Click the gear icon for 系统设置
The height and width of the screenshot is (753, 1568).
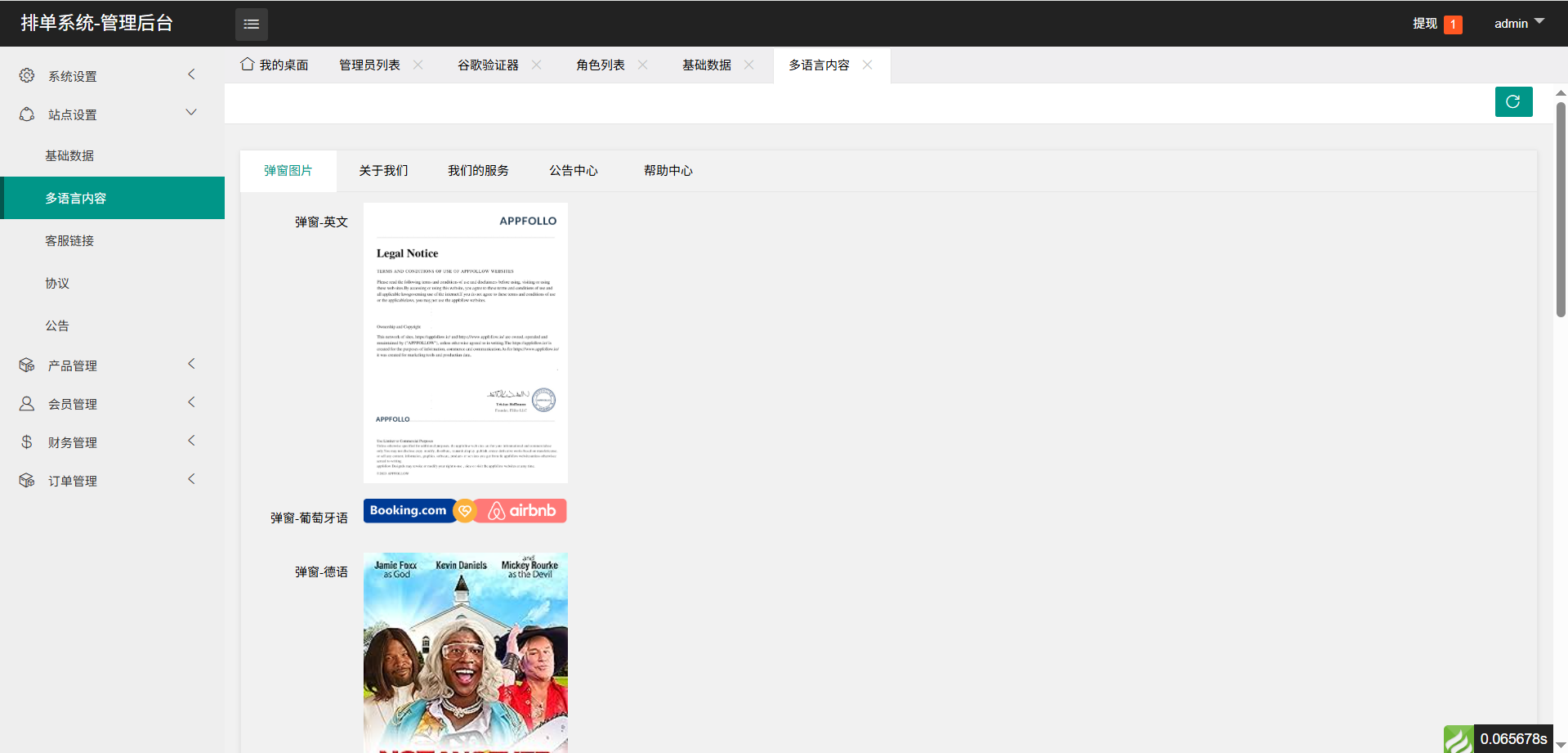(27, 75)
